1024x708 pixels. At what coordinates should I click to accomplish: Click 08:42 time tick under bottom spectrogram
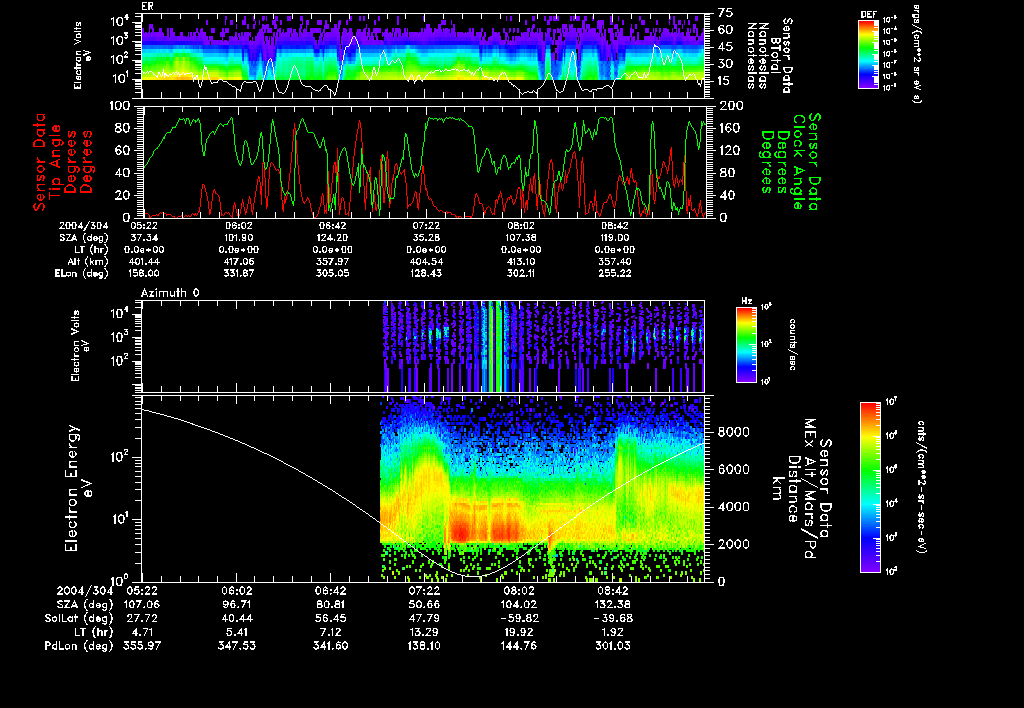614,591
